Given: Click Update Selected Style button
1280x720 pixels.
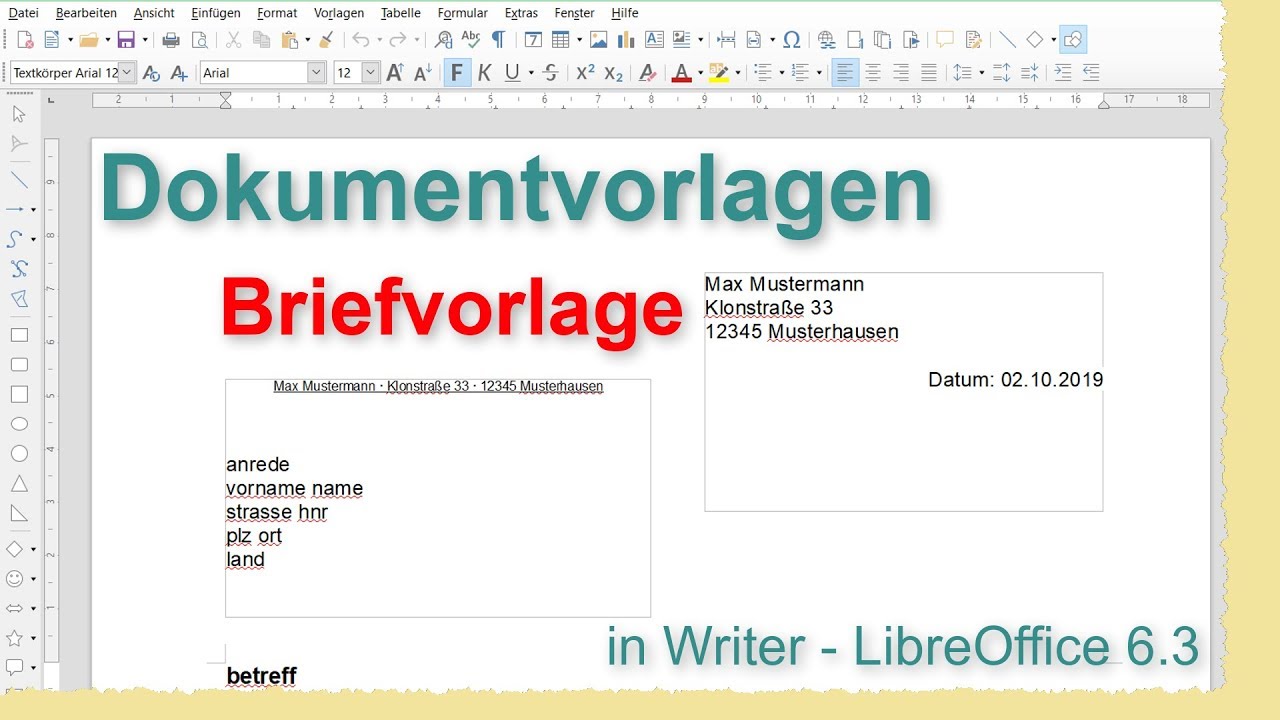Looking at the screenshot, I should tap(151, 73).
